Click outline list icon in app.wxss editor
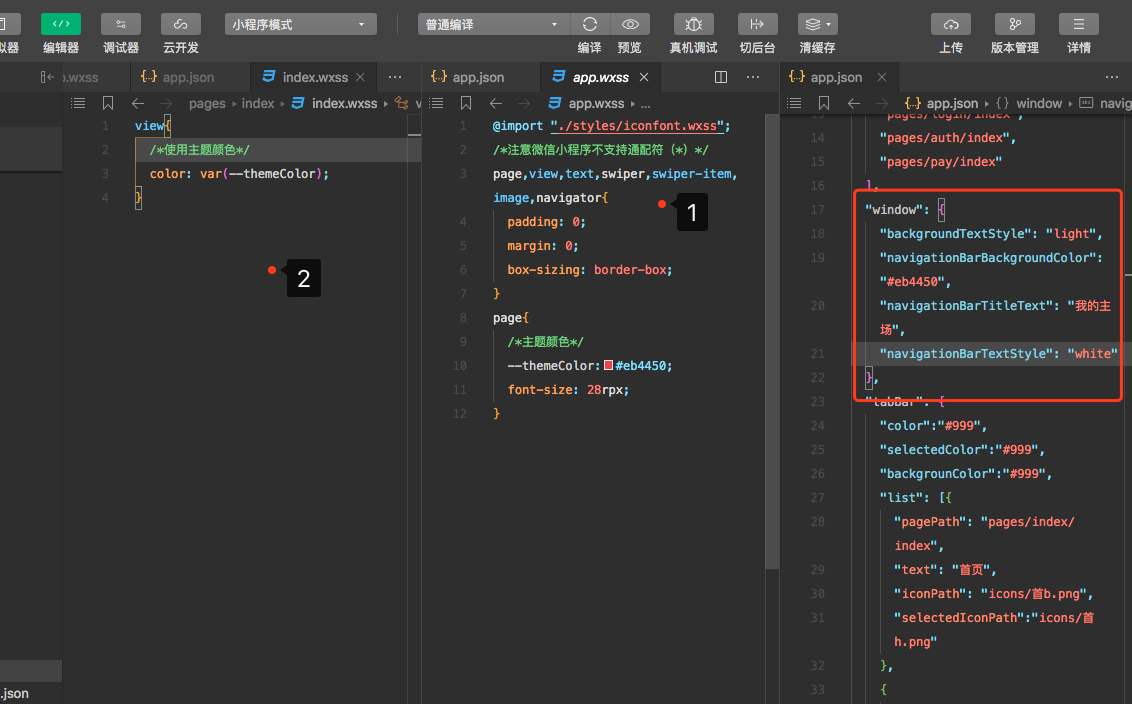Screen dimensions: 1132x704 tap(436, 103)
